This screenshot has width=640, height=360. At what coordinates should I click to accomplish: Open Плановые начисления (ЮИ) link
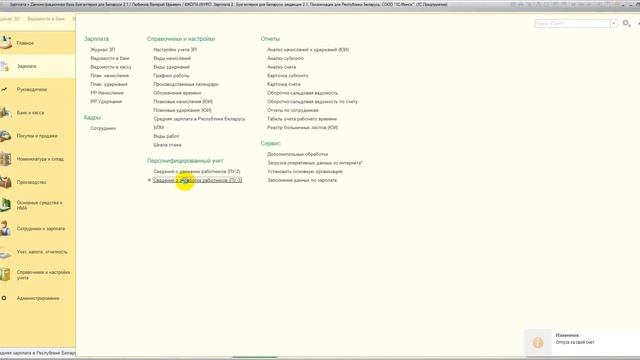(x=183, y=101)
